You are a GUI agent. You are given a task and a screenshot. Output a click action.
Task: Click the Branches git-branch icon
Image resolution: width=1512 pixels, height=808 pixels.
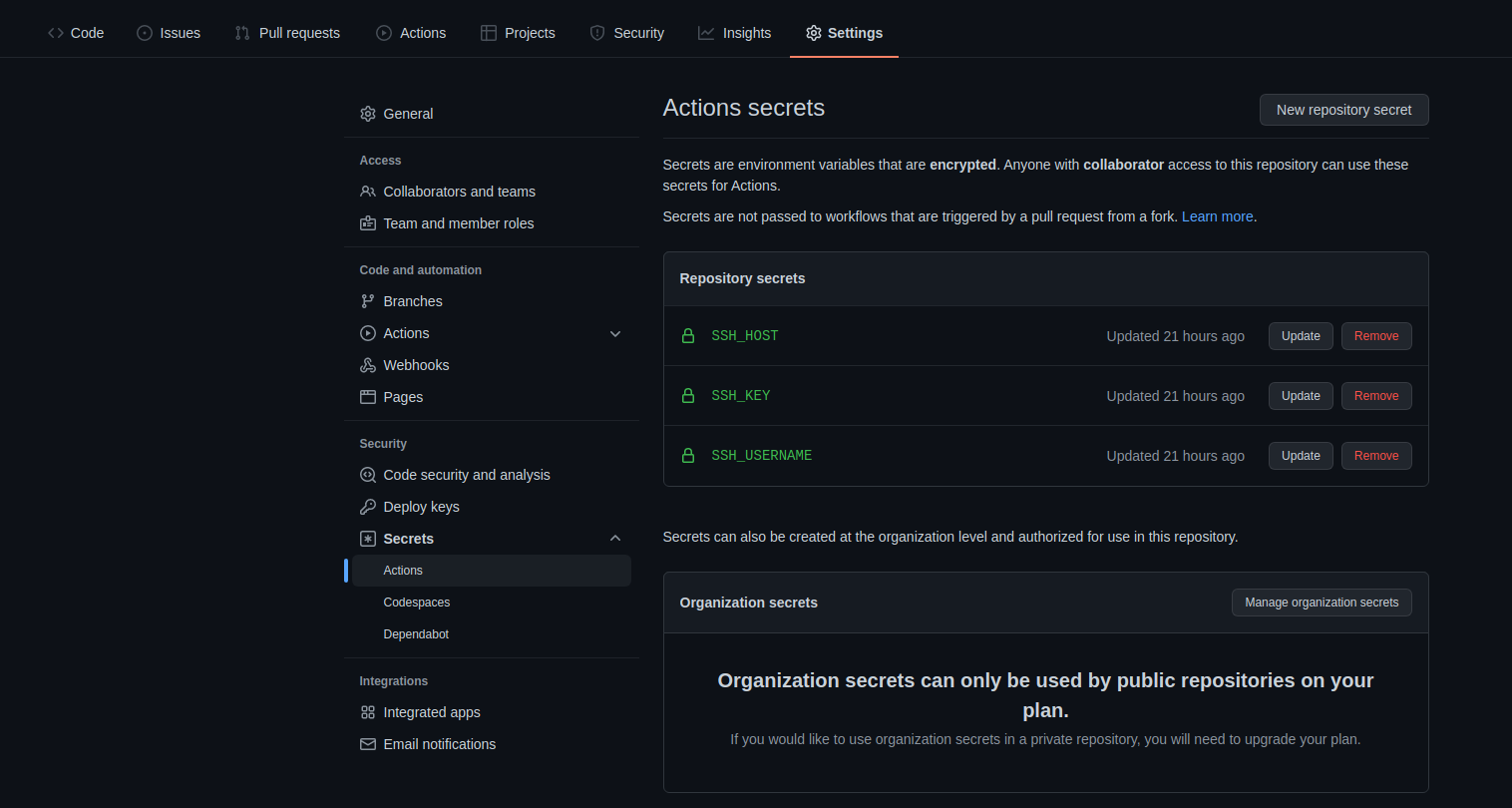click(x=368, y=301)
